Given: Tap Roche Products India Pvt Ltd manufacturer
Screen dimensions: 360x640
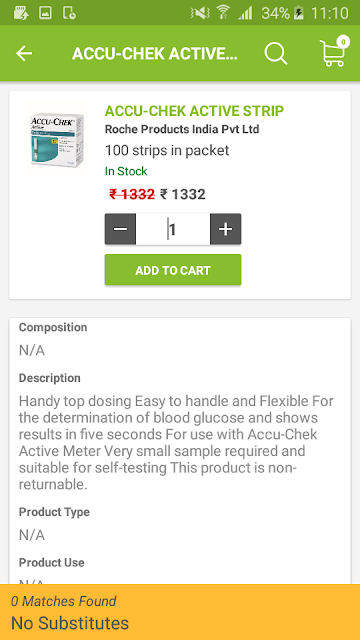Looking at the screenshot, I should point(182,129).
